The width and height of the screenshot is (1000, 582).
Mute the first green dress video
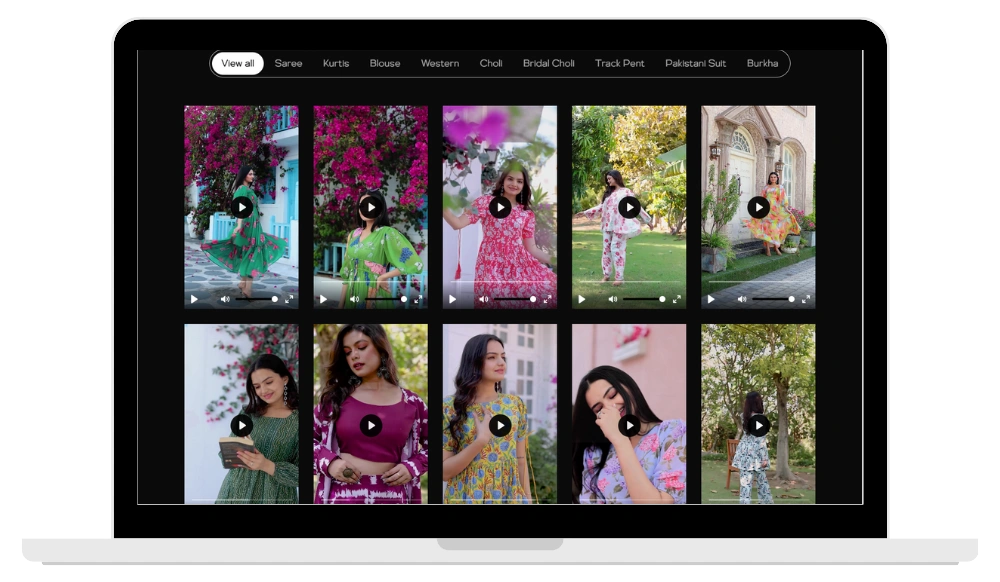tap(225, 299)
